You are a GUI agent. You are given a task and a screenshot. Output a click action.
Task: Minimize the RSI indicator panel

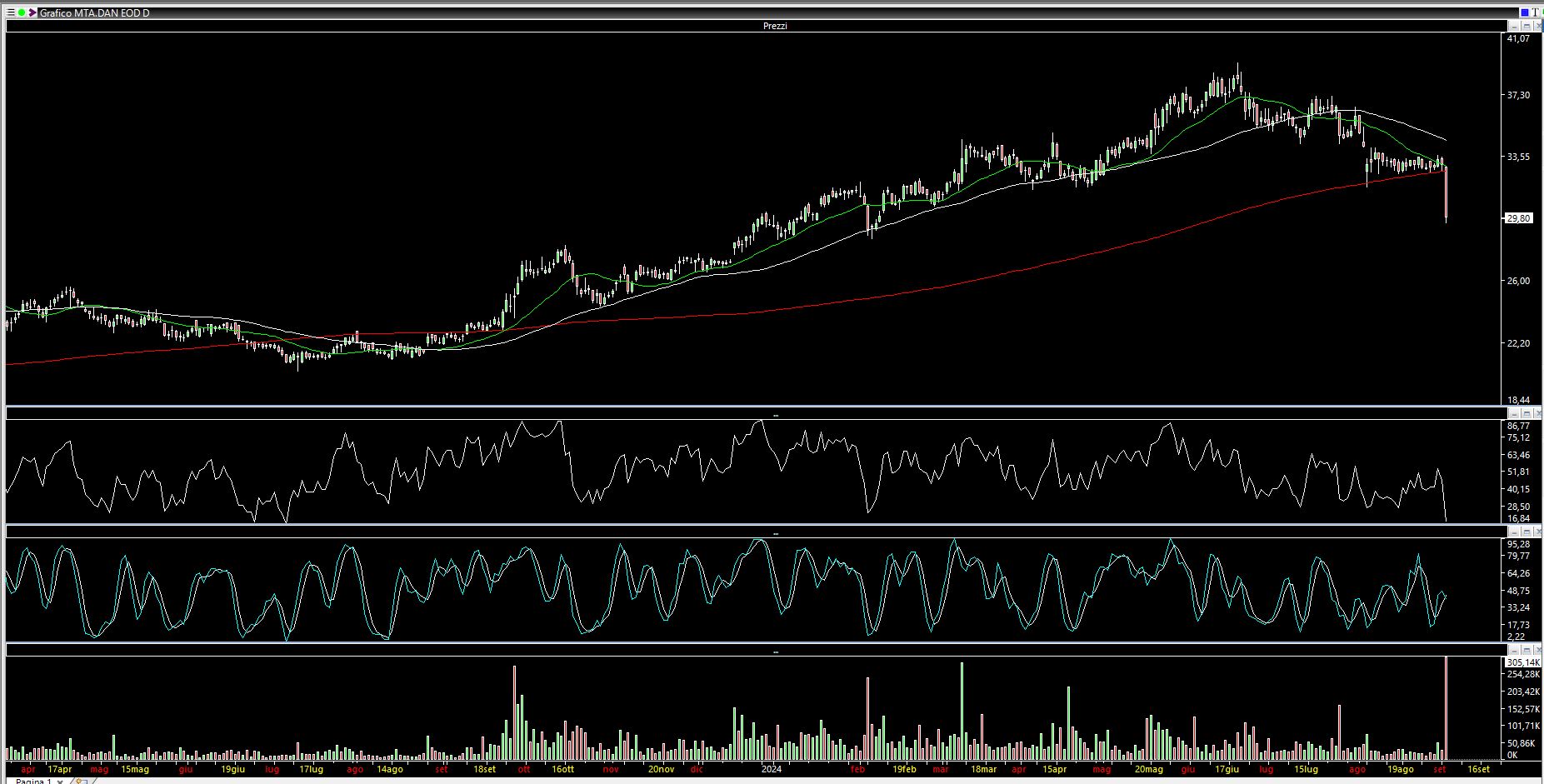click(1514, 413)
